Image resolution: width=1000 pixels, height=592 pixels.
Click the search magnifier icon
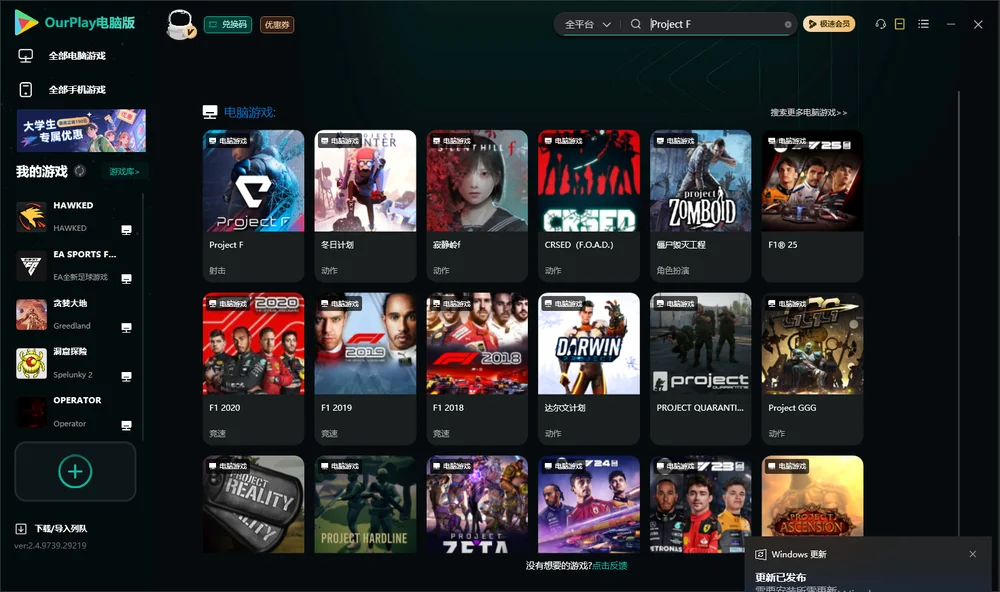tap(636, 24)
